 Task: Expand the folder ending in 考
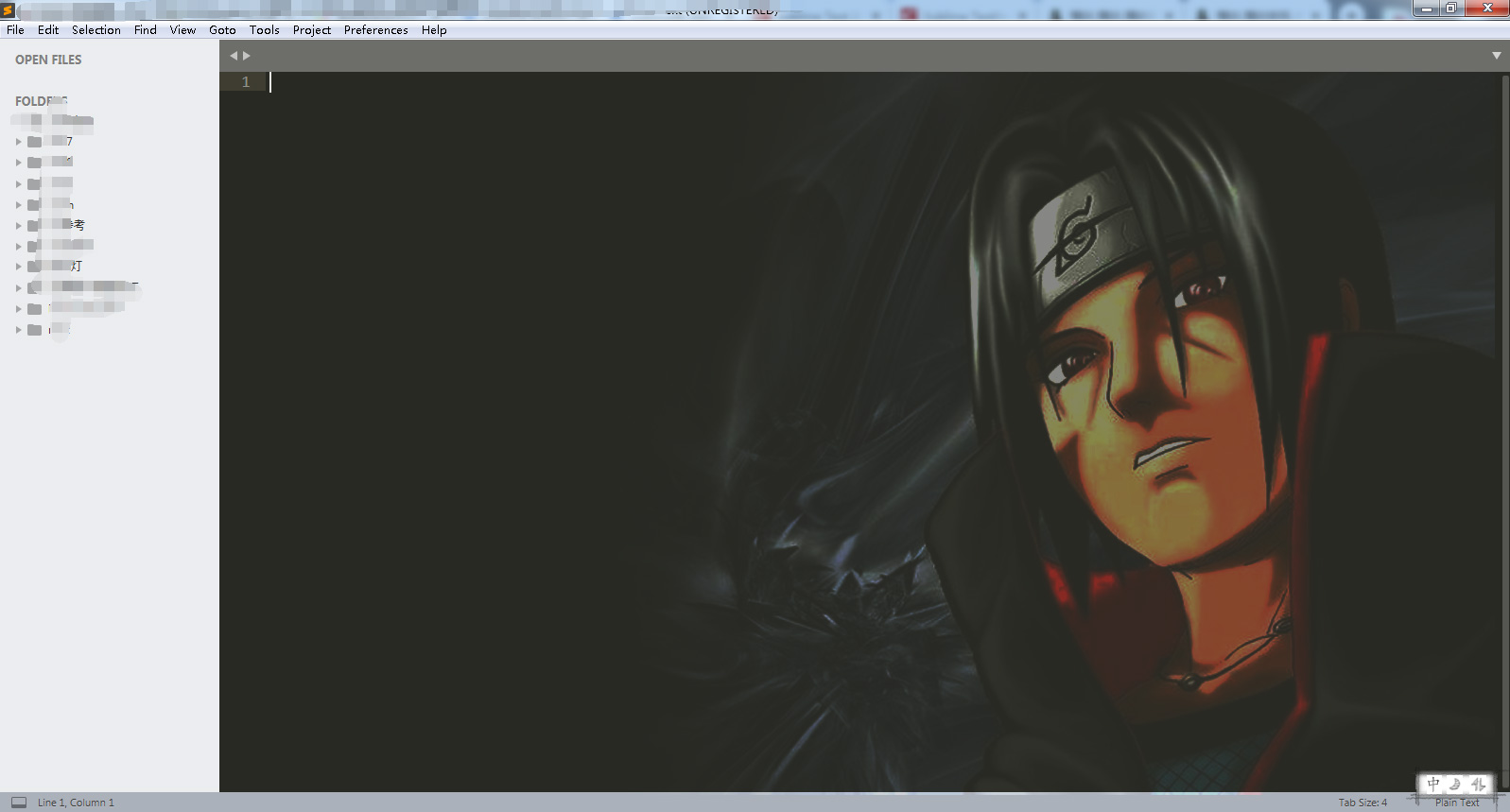tap(18, 225)
